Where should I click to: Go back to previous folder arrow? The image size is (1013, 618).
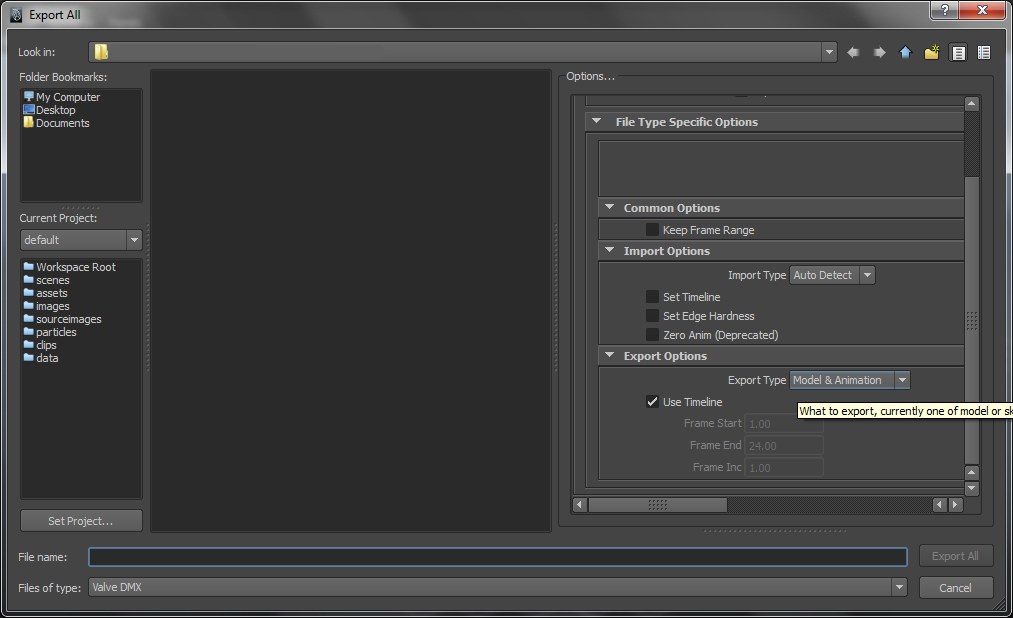tap(853, 52)
